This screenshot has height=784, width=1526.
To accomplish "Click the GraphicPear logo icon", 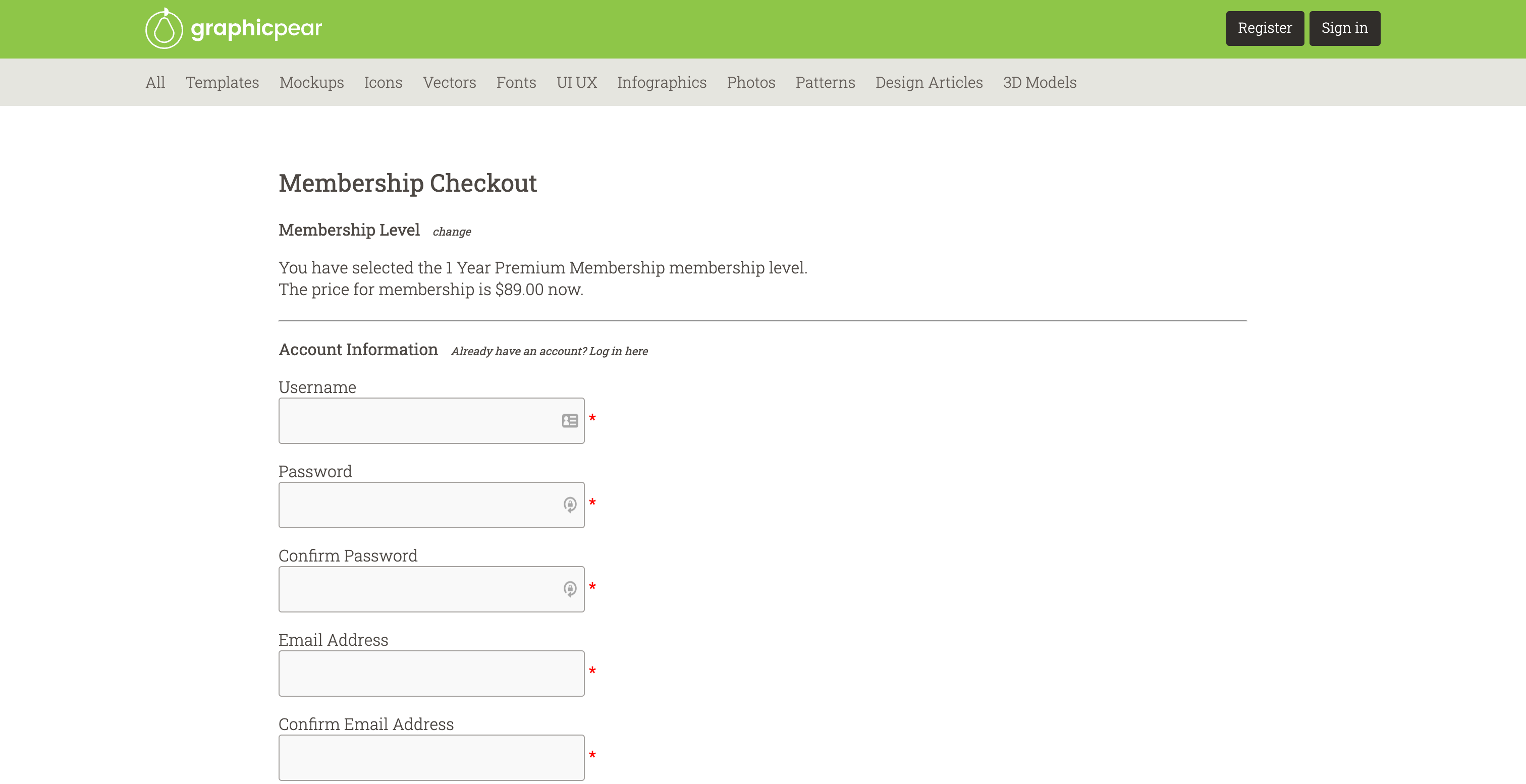I will 164,27.
